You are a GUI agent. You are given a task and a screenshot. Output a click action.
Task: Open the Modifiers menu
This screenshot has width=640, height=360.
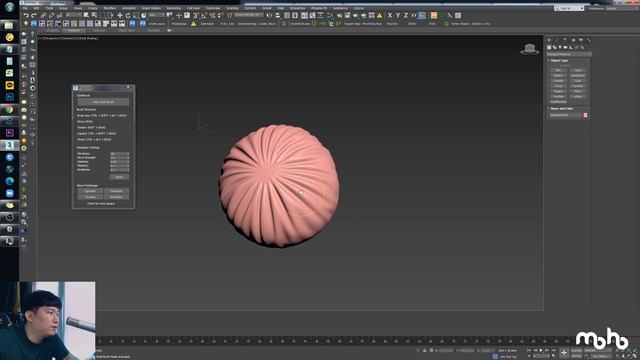pos(109,8)
